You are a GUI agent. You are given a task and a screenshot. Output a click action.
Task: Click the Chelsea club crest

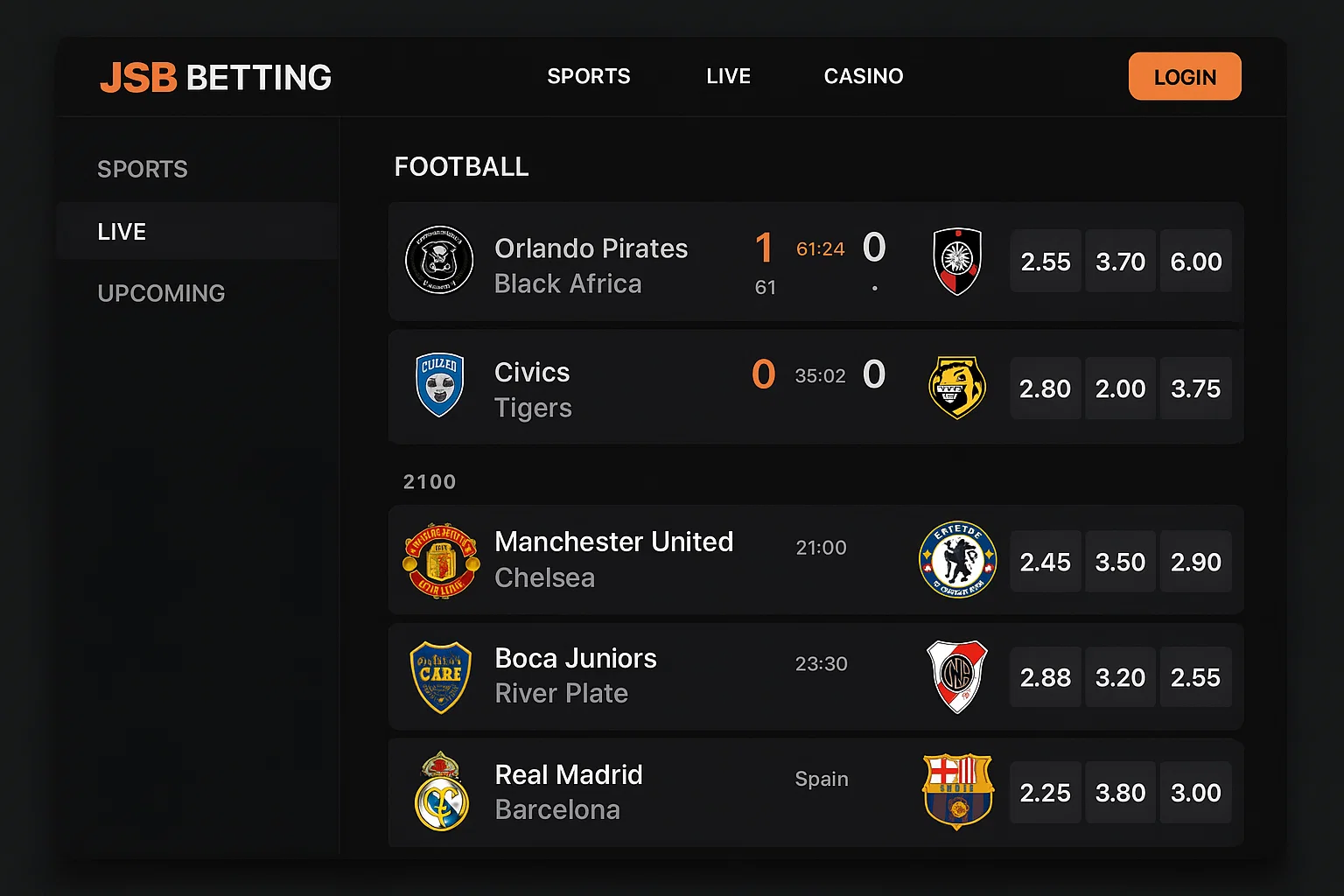pos(957,561)
